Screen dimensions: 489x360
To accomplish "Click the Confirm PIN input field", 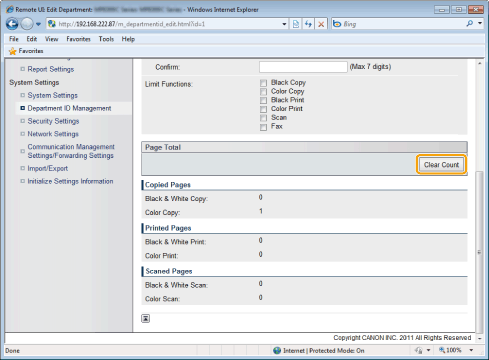I will (x=303, y=67).
